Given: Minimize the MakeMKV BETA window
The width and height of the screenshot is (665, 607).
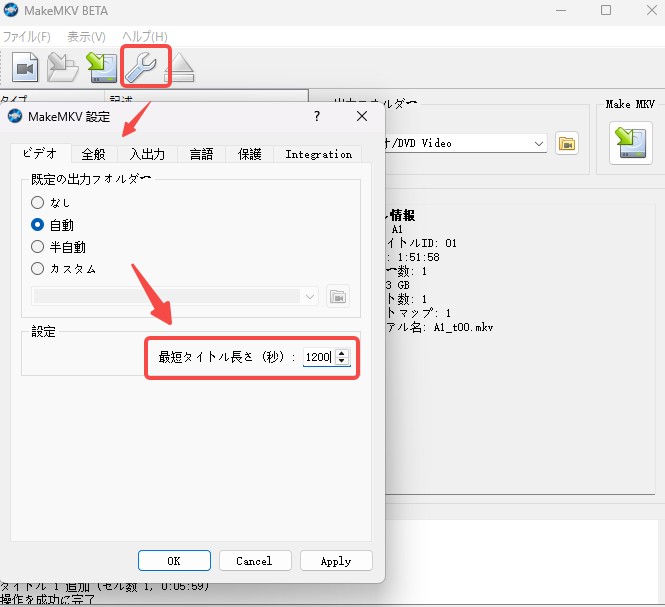Looking at the screenshot, I should tap(561, 10).
